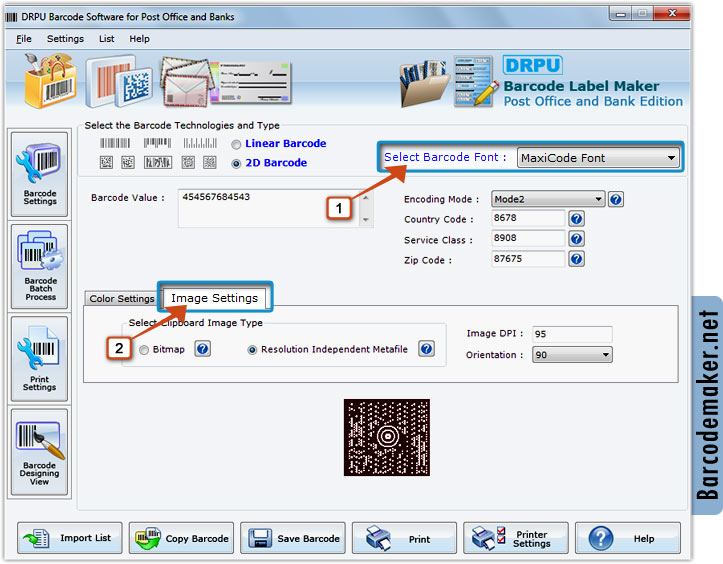This screenshot has height=564, width=723.
Task: Click the barcode cards banner icon
Action: (x=119, y=81)
